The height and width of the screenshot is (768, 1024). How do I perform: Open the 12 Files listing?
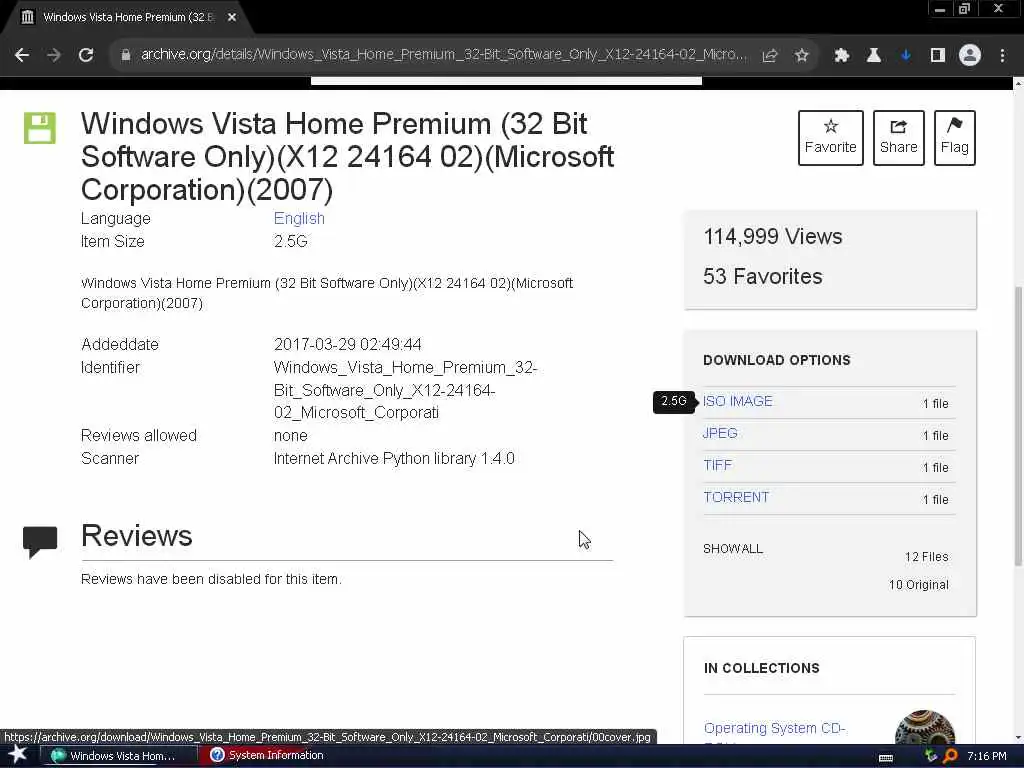pos(926,557)
